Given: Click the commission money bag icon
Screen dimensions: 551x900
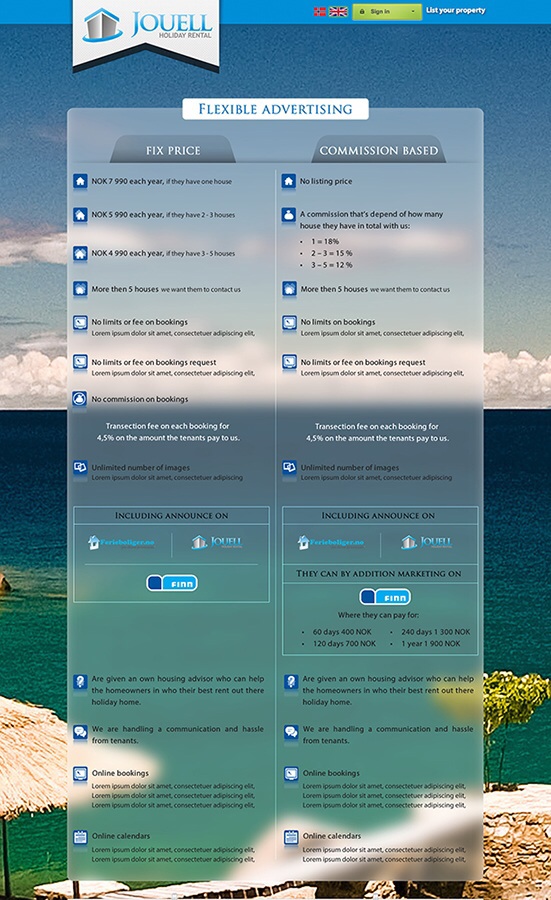Looking at the screenshot, I should click(x=289, y=215).
